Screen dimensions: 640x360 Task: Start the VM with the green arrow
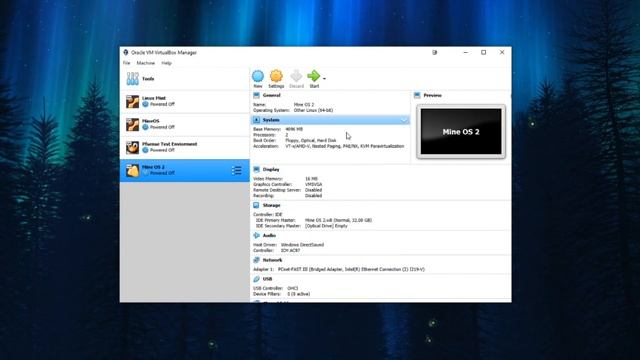(313, 76)
